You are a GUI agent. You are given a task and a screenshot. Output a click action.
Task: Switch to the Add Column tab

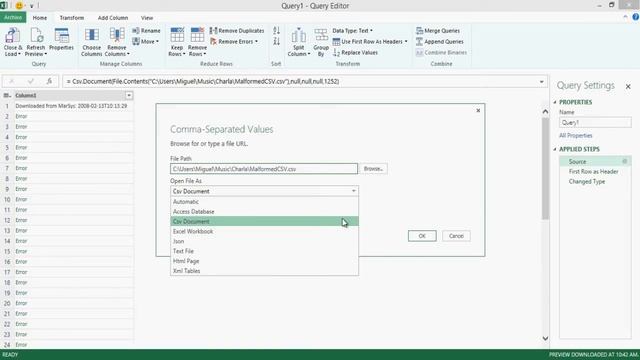click(x=113, y=18)
